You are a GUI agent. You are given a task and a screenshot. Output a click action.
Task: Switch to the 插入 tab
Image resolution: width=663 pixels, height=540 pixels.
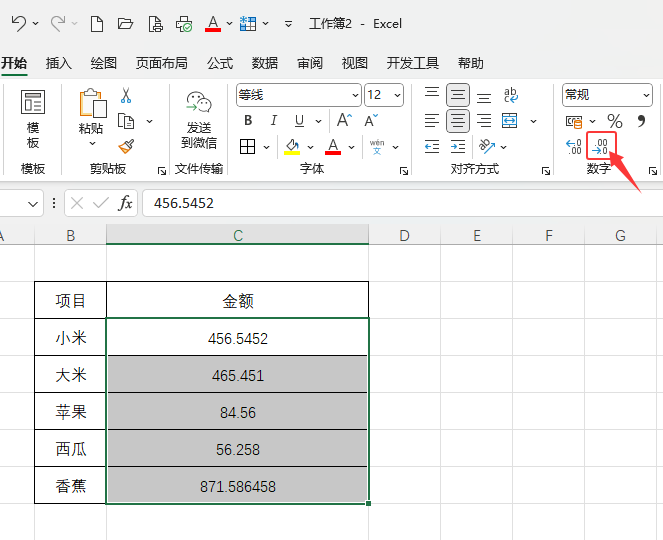[58, 63]
